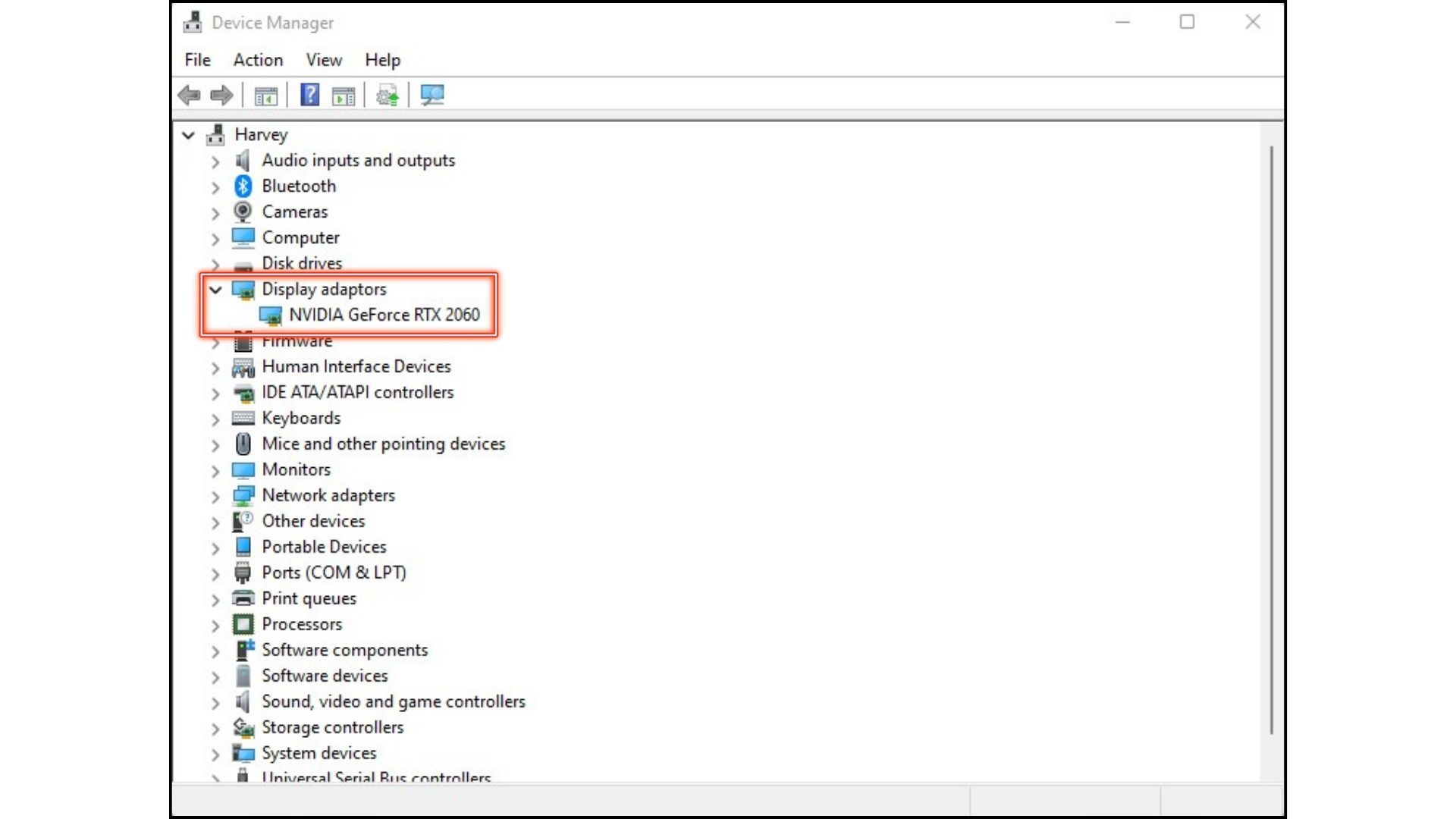Click the Audio inputs speaker icon

[x=243, y=160]
